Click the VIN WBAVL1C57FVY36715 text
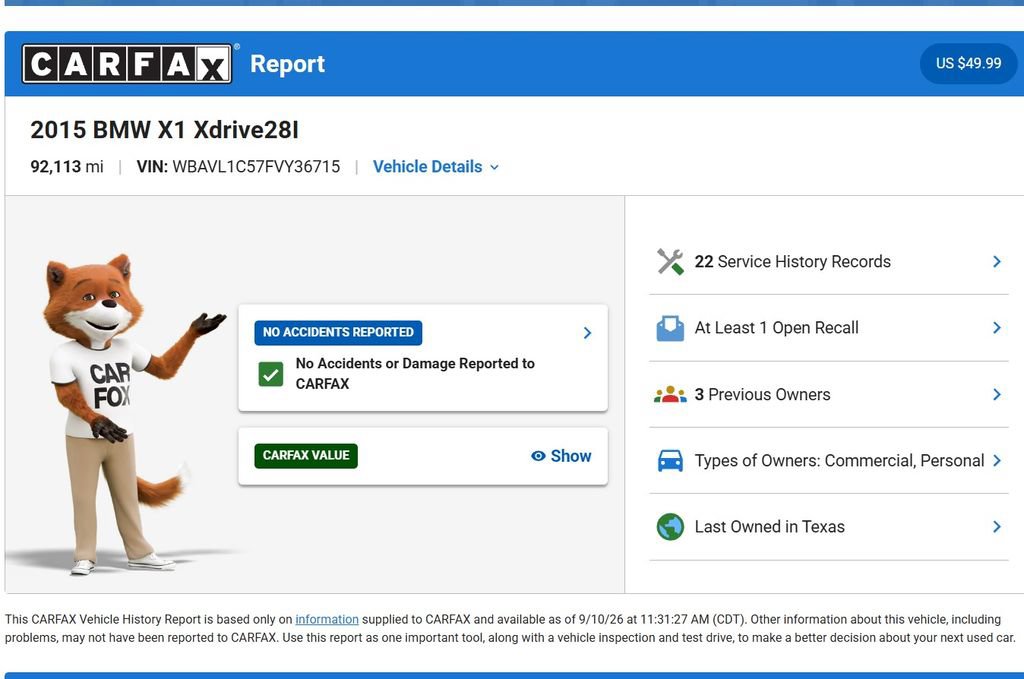The height and width of the screenshot is (679, 1024). (x=238, y=166)
